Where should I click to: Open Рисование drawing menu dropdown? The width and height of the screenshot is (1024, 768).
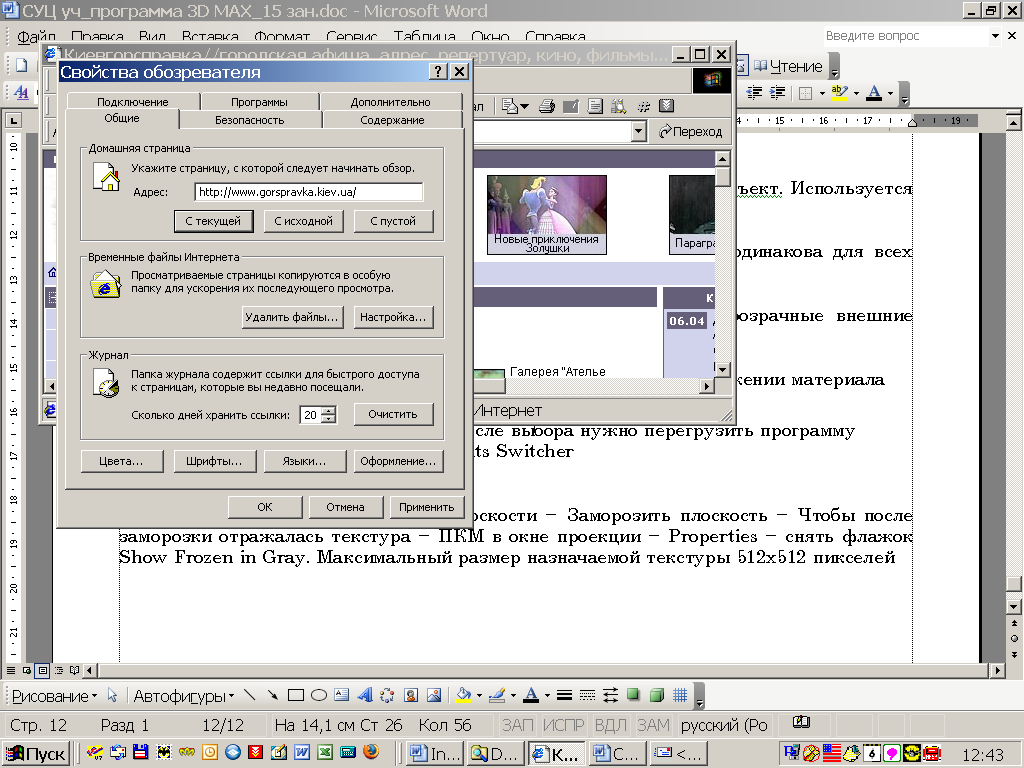click(54, 696)
